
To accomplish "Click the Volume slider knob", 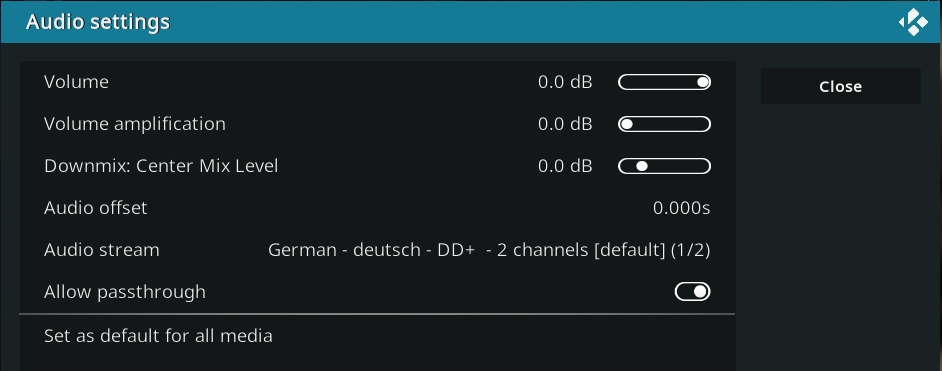I will 703,82.
